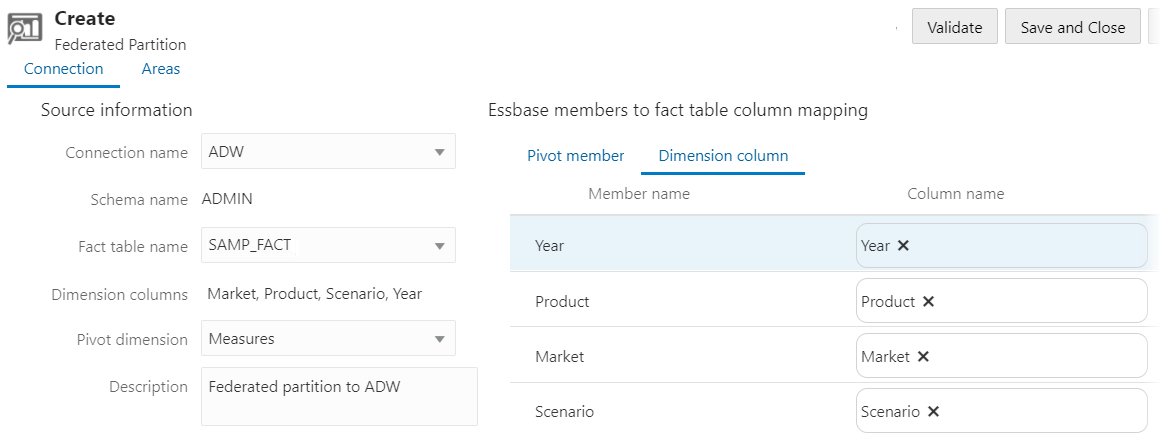
Task: Click the Source information heading
Action: (x=116, y=110)
